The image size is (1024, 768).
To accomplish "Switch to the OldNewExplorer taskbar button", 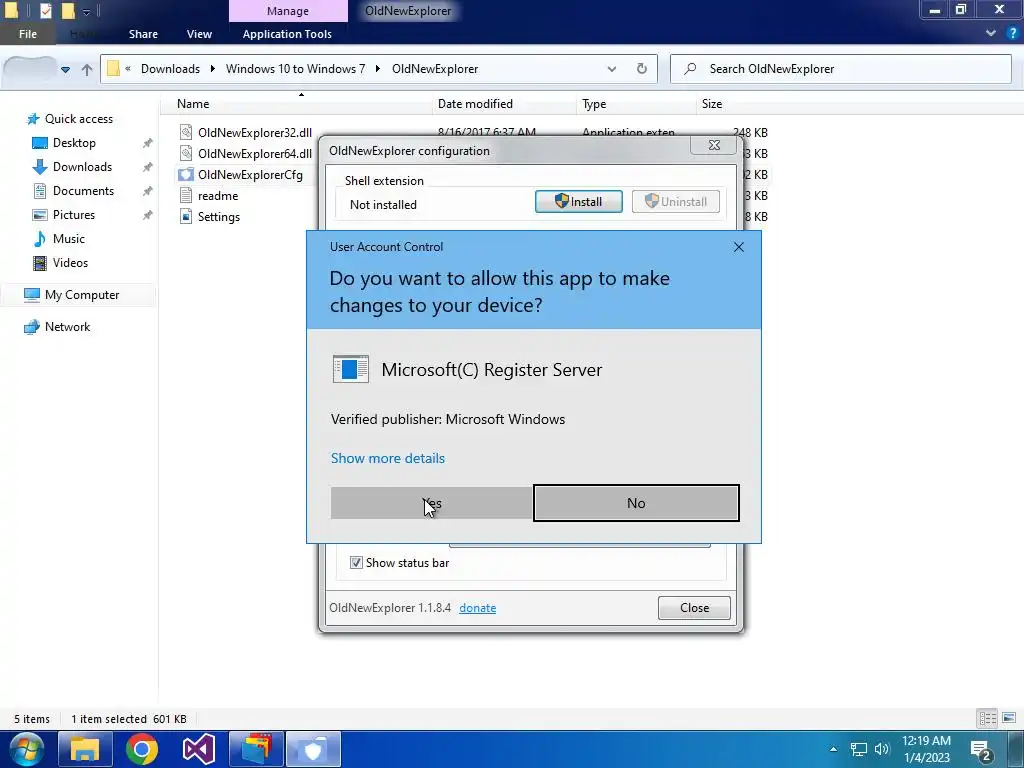I will [256, 749].
